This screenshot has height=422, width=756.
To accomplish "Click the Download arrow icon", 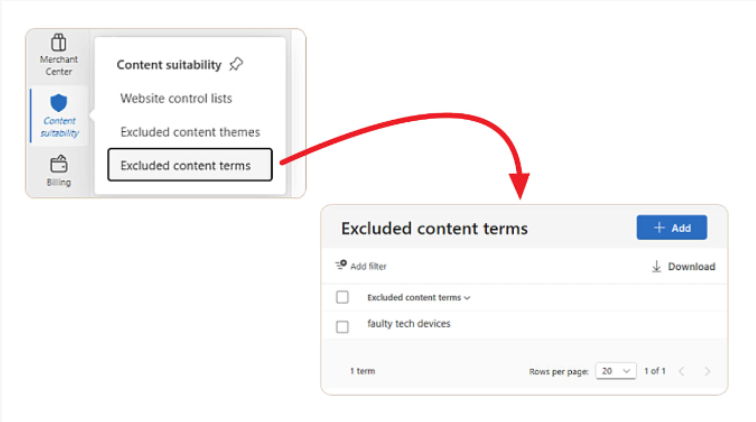I will pyautogui.click(x=656, y=266).
